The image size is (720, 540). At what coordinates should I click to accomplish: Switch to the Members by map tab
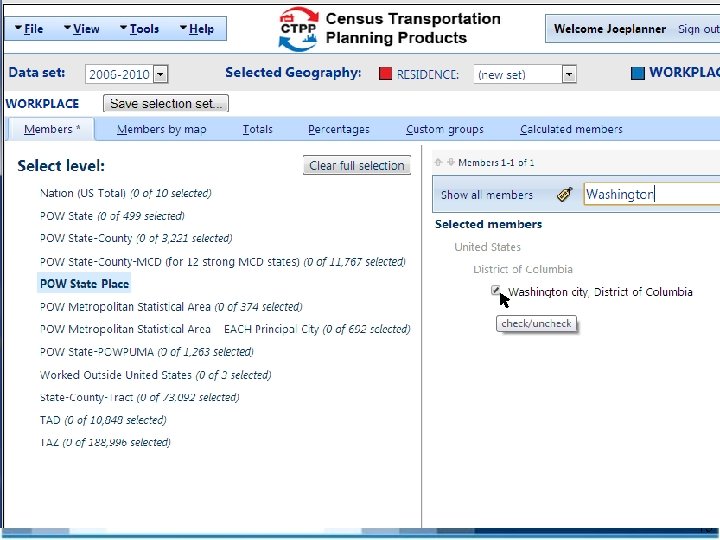(162, 129)
